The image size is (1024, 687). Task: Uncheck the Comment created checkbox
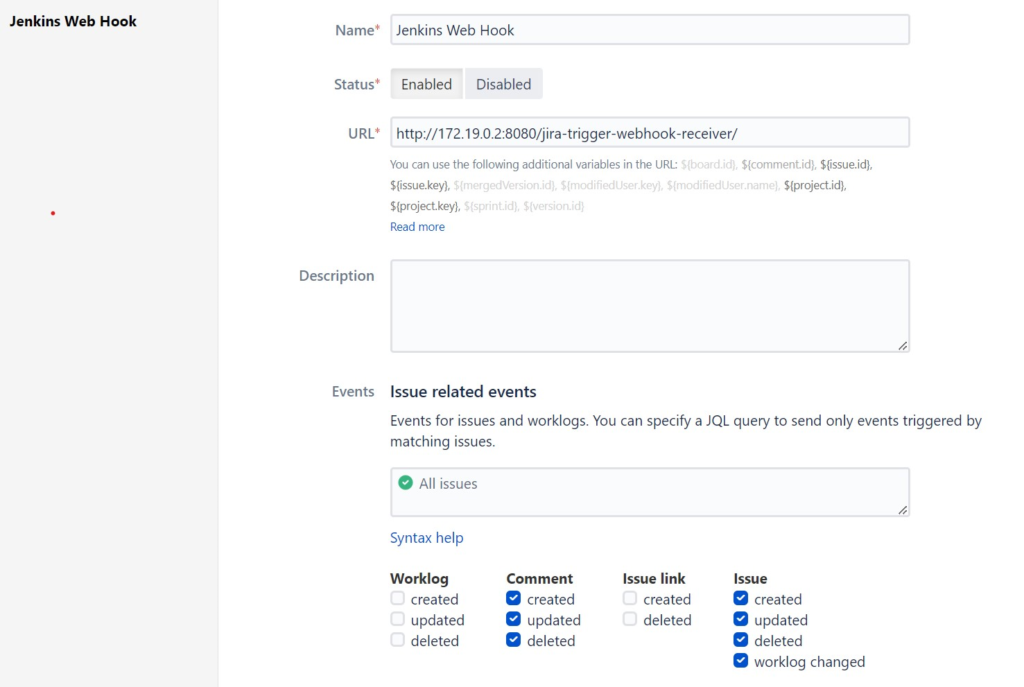tap(512, 599)
